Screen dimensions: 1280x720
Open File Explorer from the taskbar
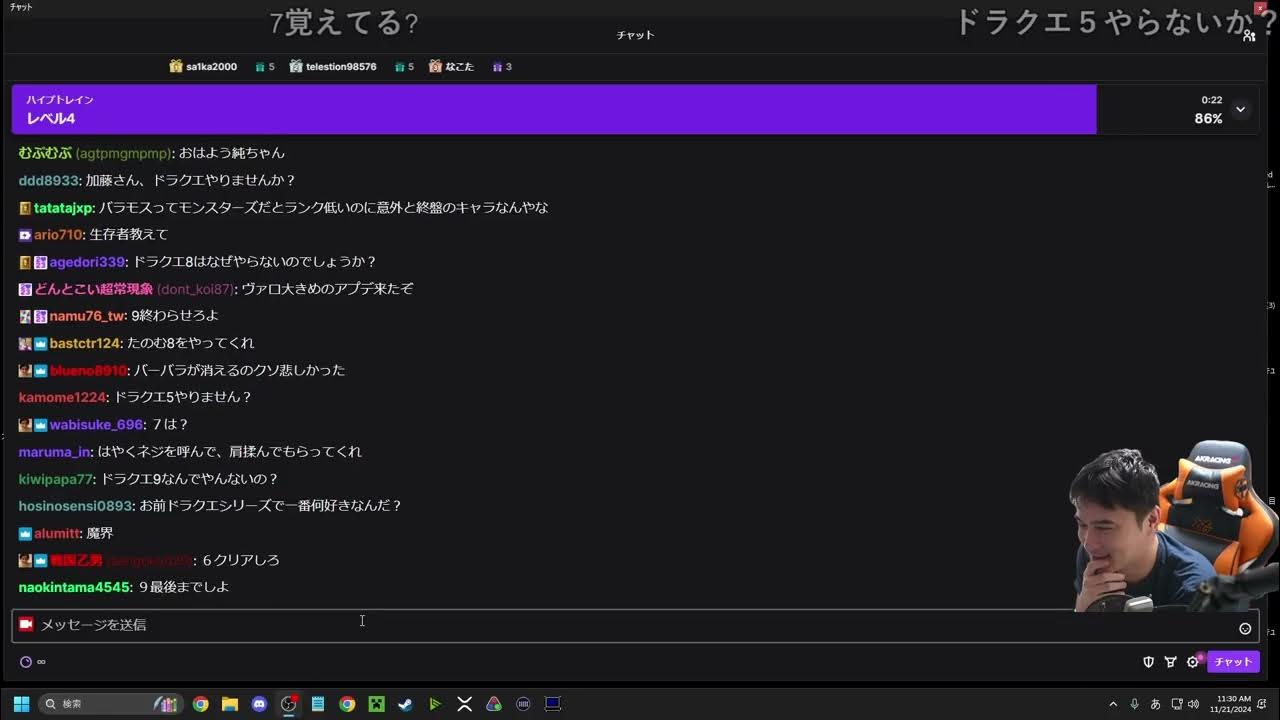click(230, 704)
